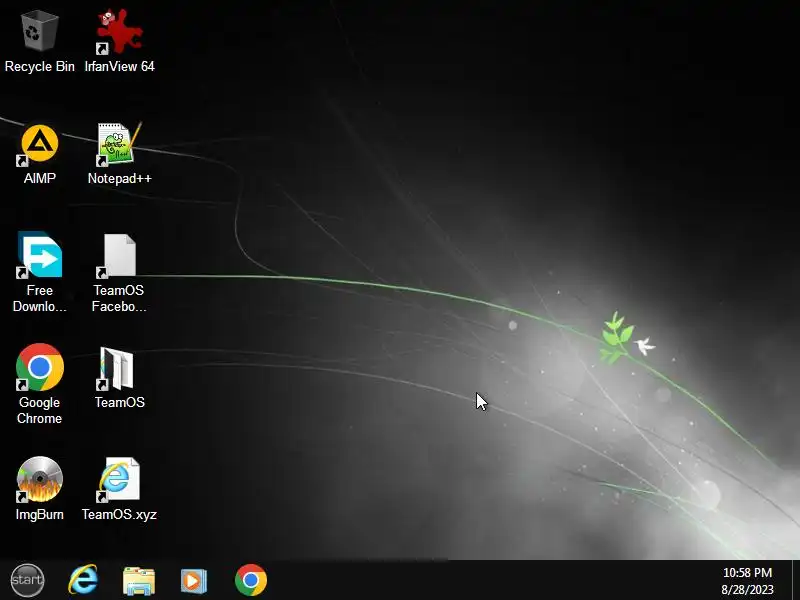Select the Google Chrome desktop shortcut
Screen dimensions: 800x600
pos(39,384)
